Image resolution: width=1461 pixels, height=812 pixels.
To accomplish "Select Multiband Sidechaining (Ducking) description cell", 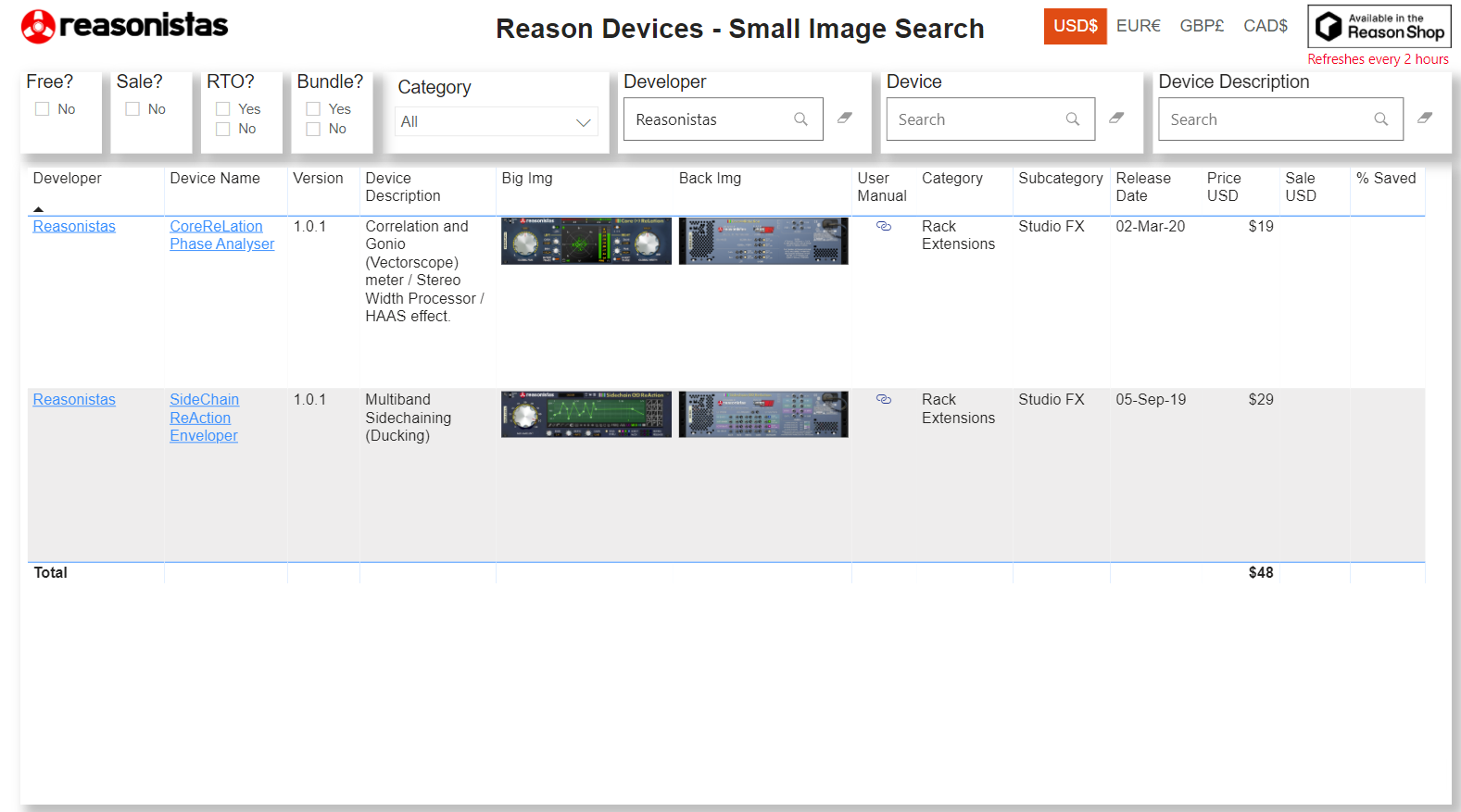I will [409, 418].
